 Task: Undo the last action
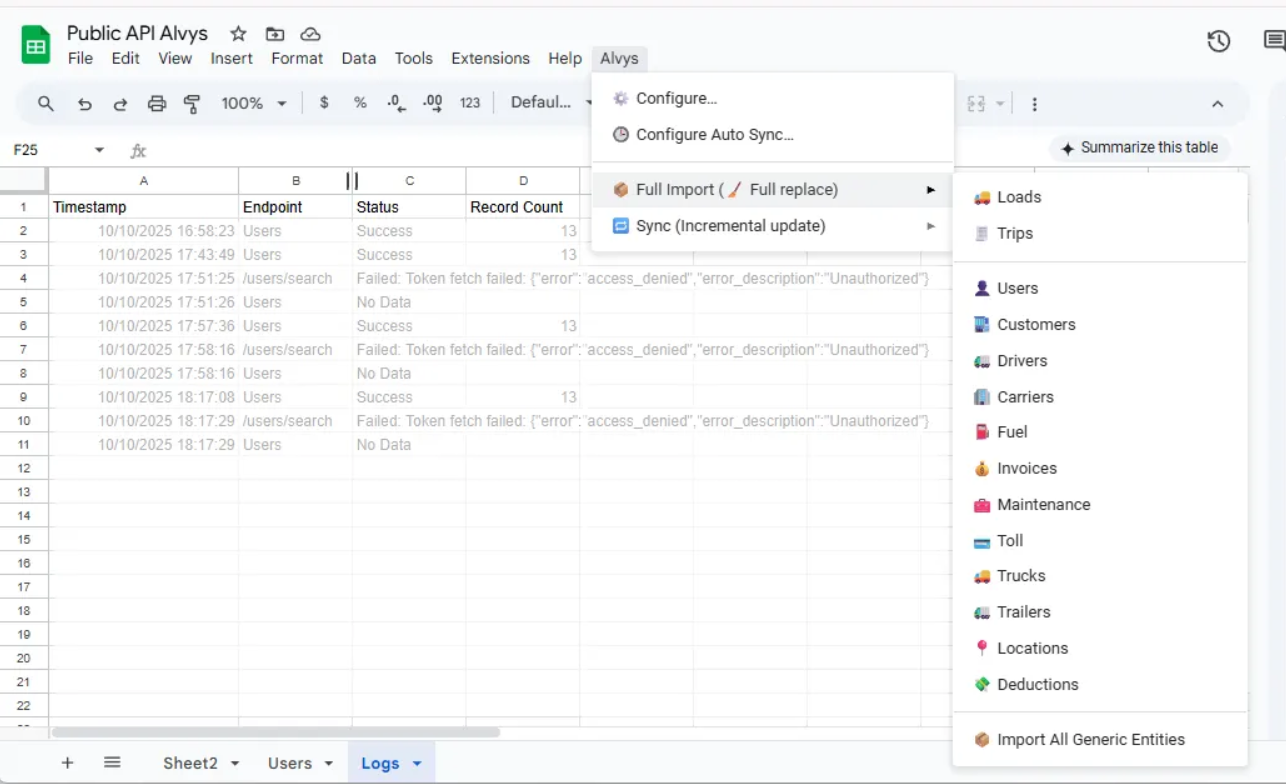(85, 103)
